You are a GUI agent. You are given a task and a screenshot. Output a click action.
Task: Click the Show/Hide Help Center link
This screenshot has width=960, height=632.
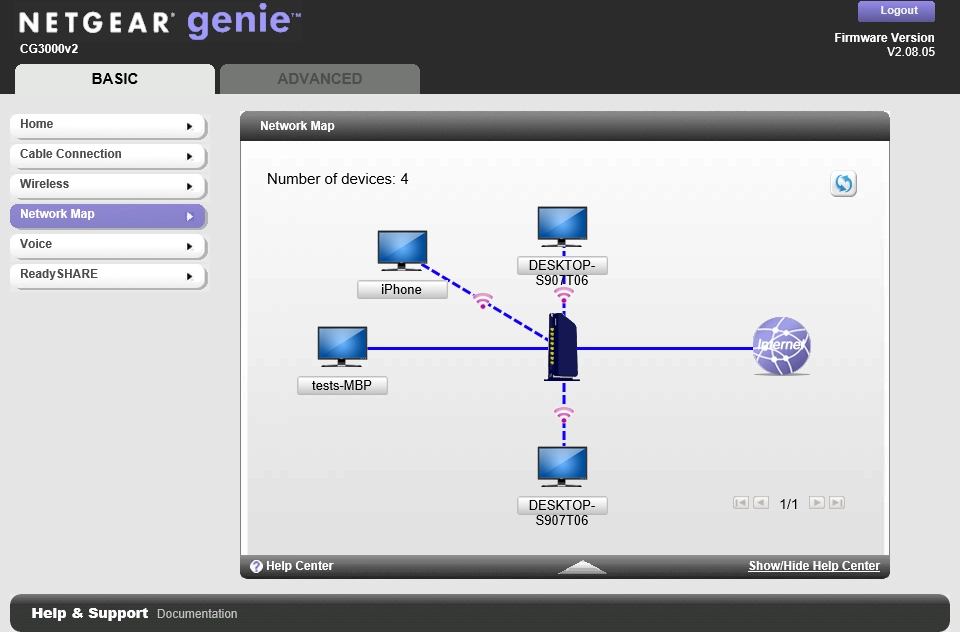pos(814,566)
